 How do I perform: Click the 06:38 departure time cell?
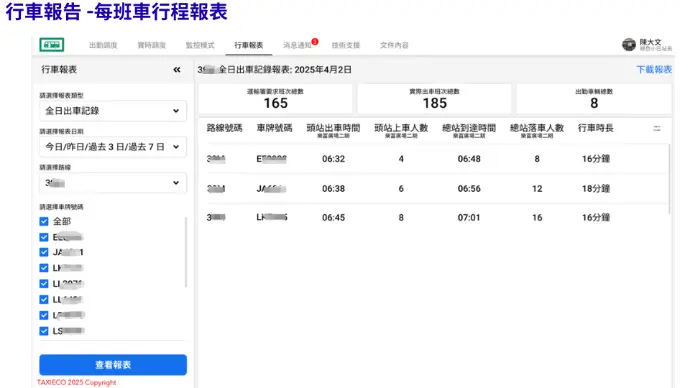tap(333, 189)
